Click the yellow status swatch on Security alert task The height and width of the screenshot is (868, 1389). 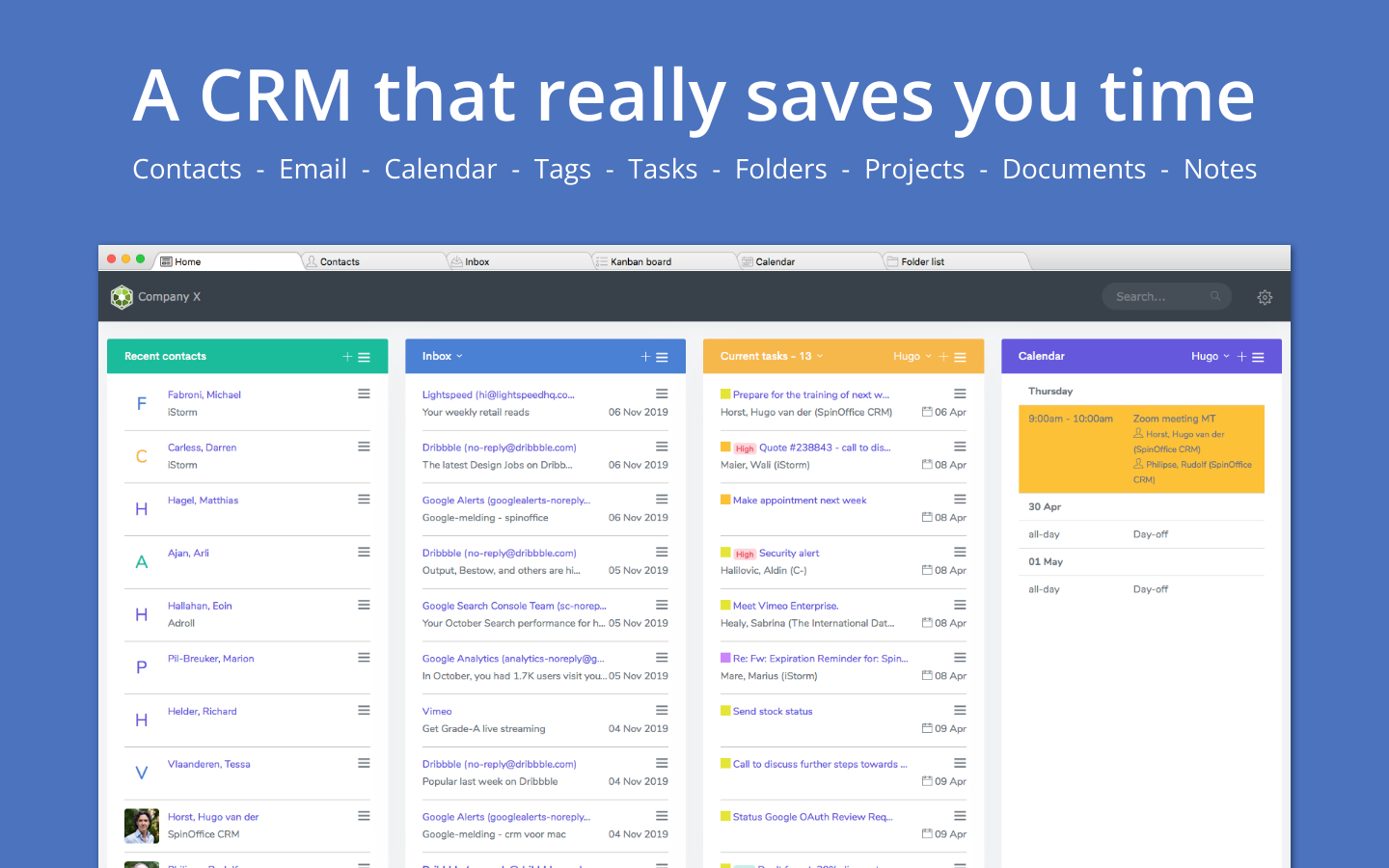tap(726, 553)
